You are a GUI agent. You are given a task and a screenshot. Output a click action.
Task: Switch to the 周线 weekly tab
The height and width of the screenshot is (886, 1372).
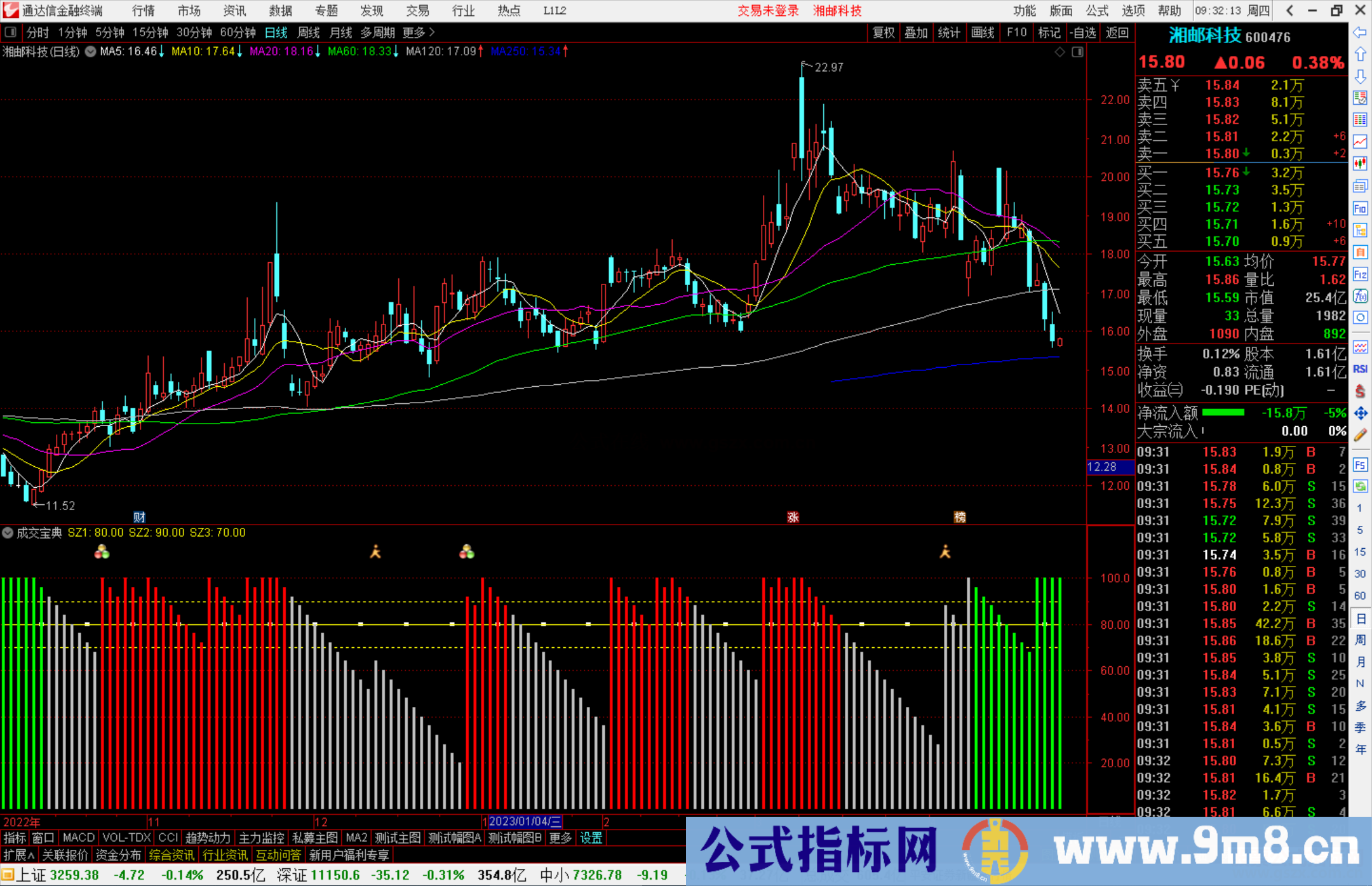coord(309,32)
